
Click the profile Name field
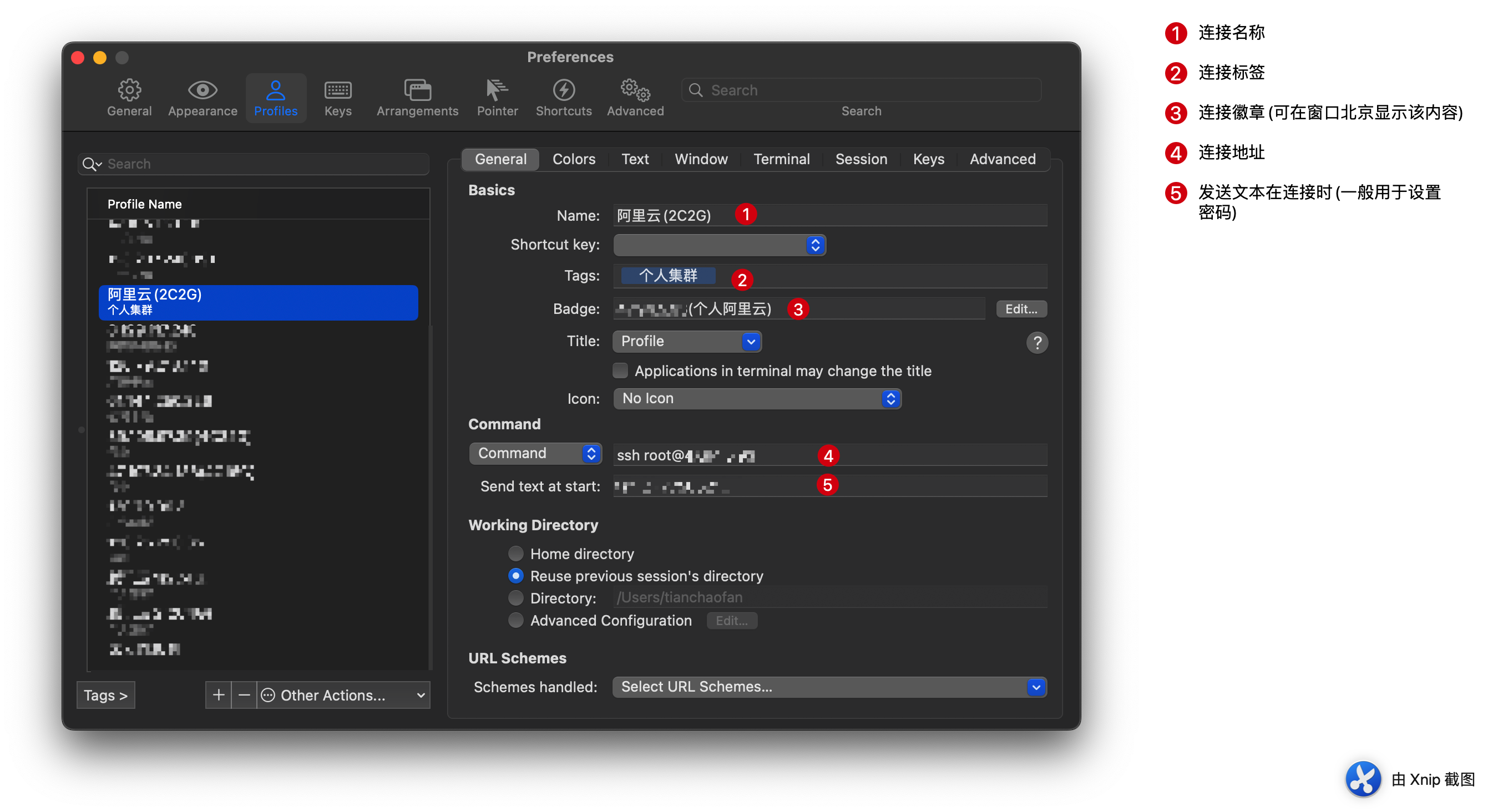click(830, 215)
